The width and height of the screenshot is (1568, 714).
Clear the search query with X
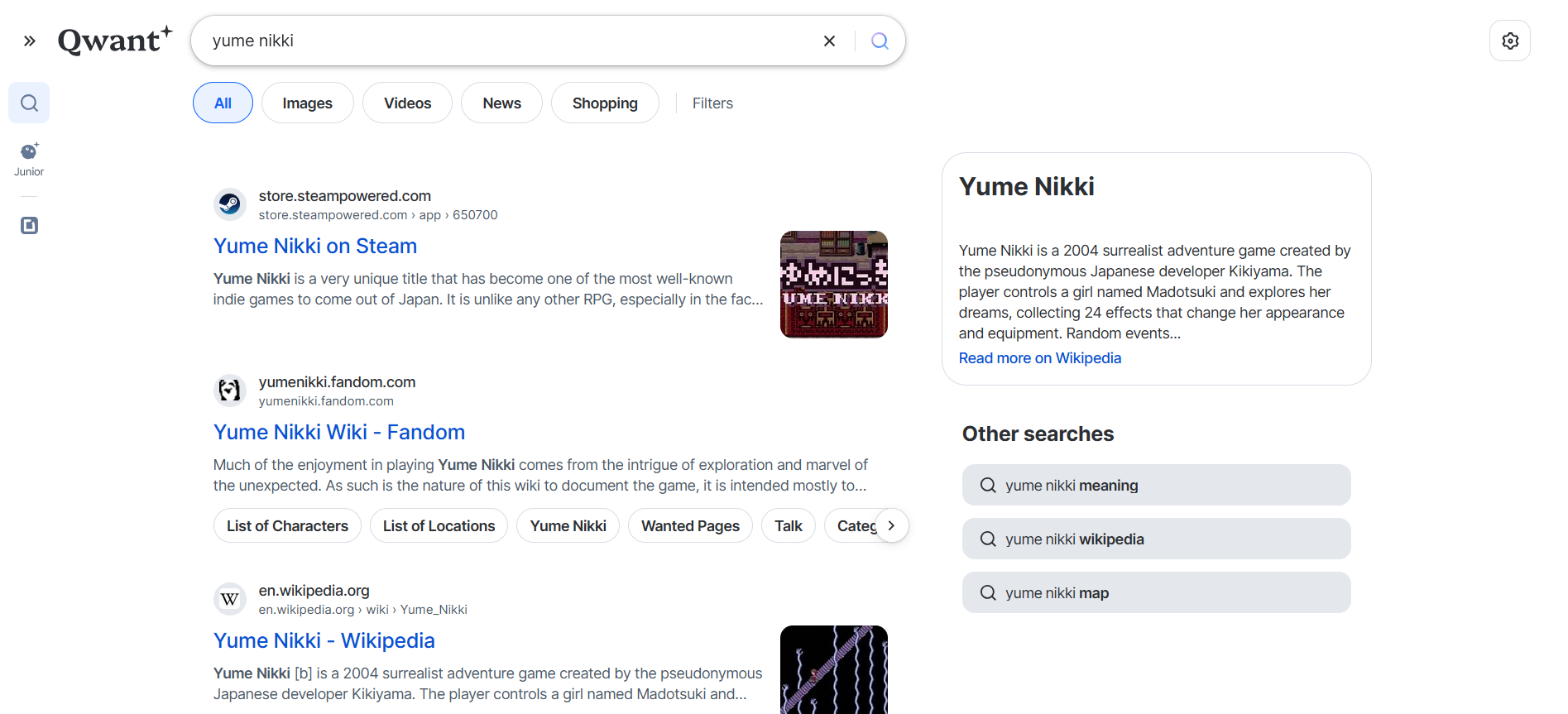[x=829, y=41]
